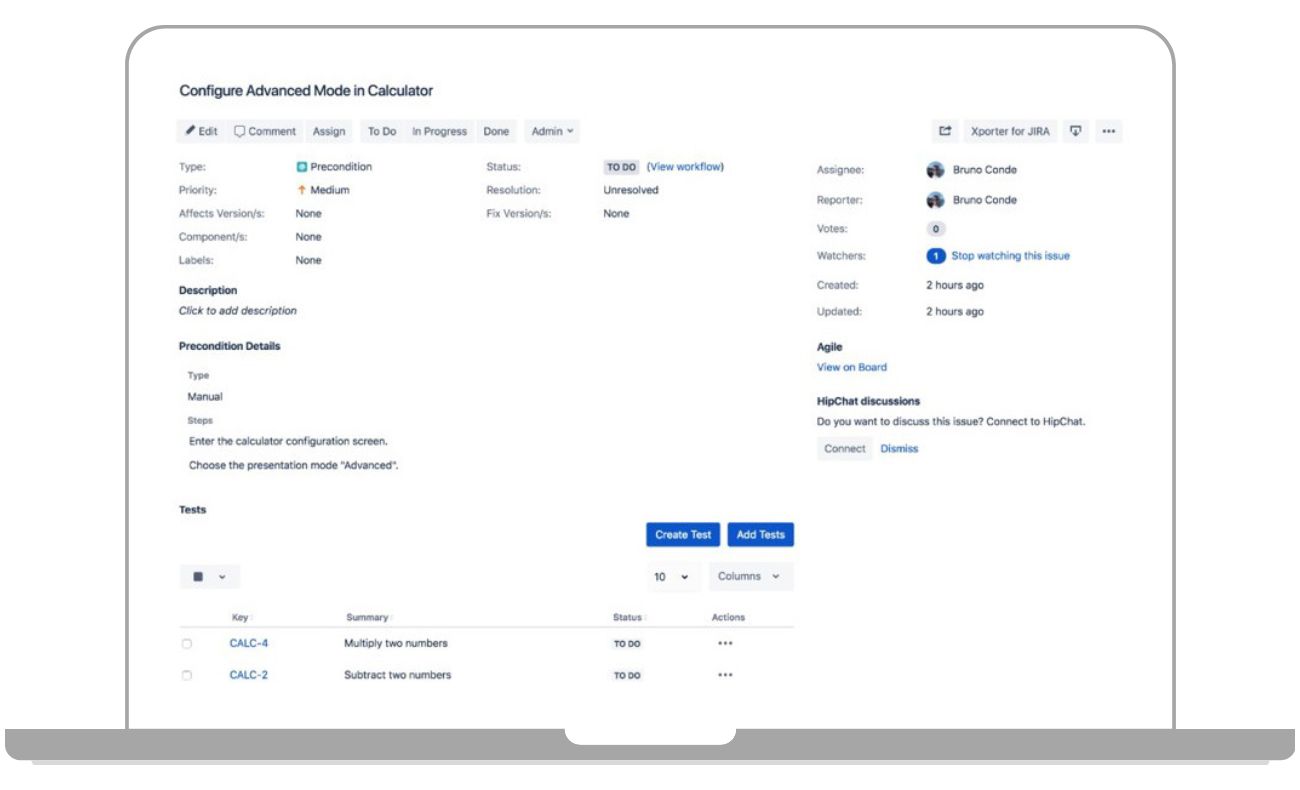This screenshot has height=790, width=1300.
Task: Click the description field to add description
Action: click(238, 311)
